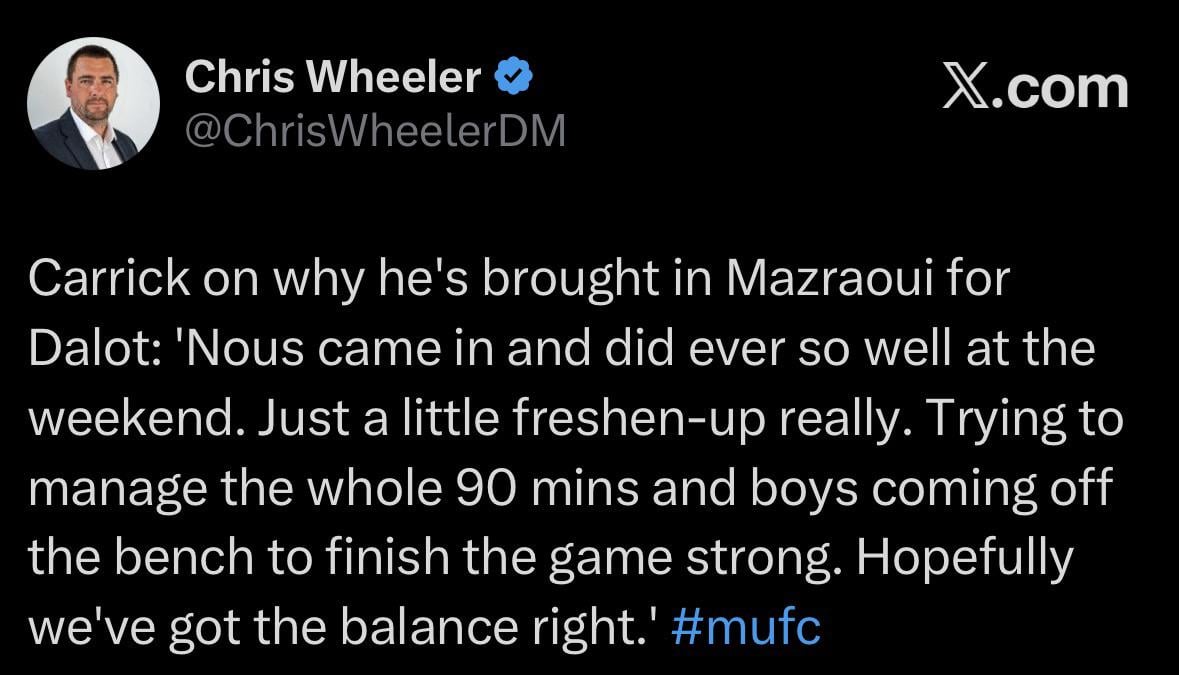The height and width of the screenshot is (675, 1179).
Task: Click the blue verified badge
Action: click(x=514, y=77)
